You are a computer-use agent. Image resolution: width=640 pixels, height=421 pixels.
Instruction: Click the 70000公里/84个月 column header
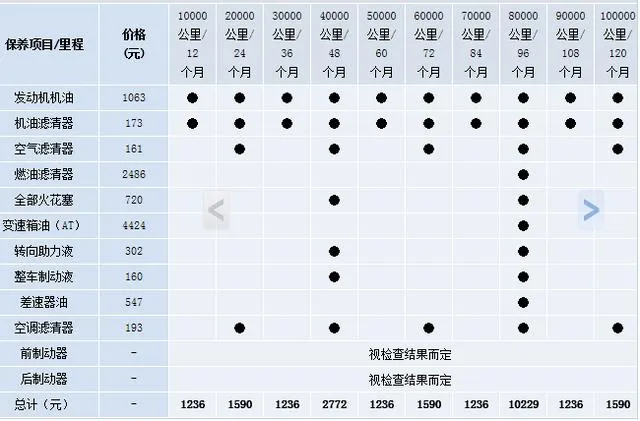(x=476, y=44)
